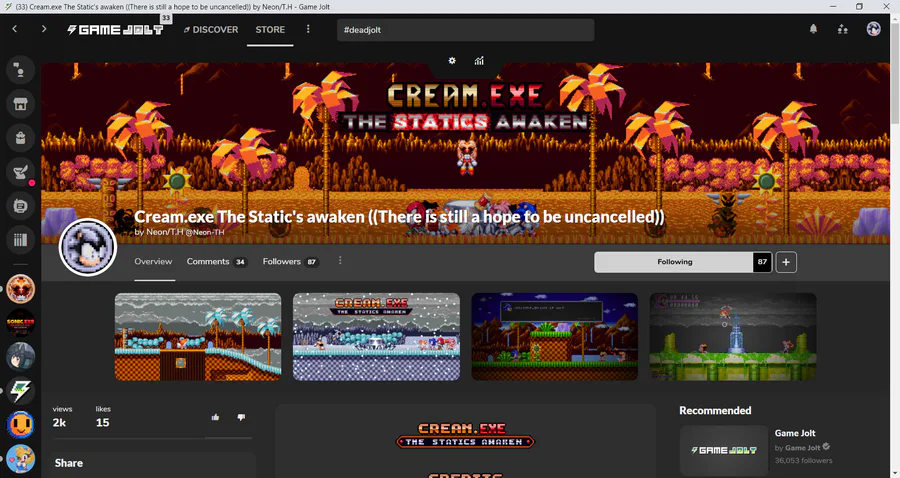The image size is (900, 478).
Task: Open the snowy Cream.exe title screenshot
Action: coord(377,337)
